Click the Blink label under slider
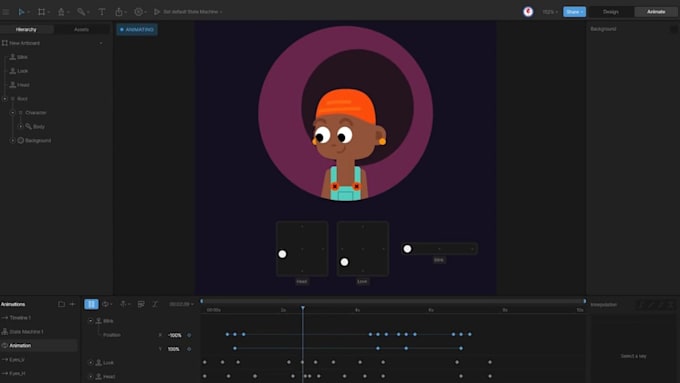Image resolution: width=680 pixels, height=383 pixels. coord(439,260)
